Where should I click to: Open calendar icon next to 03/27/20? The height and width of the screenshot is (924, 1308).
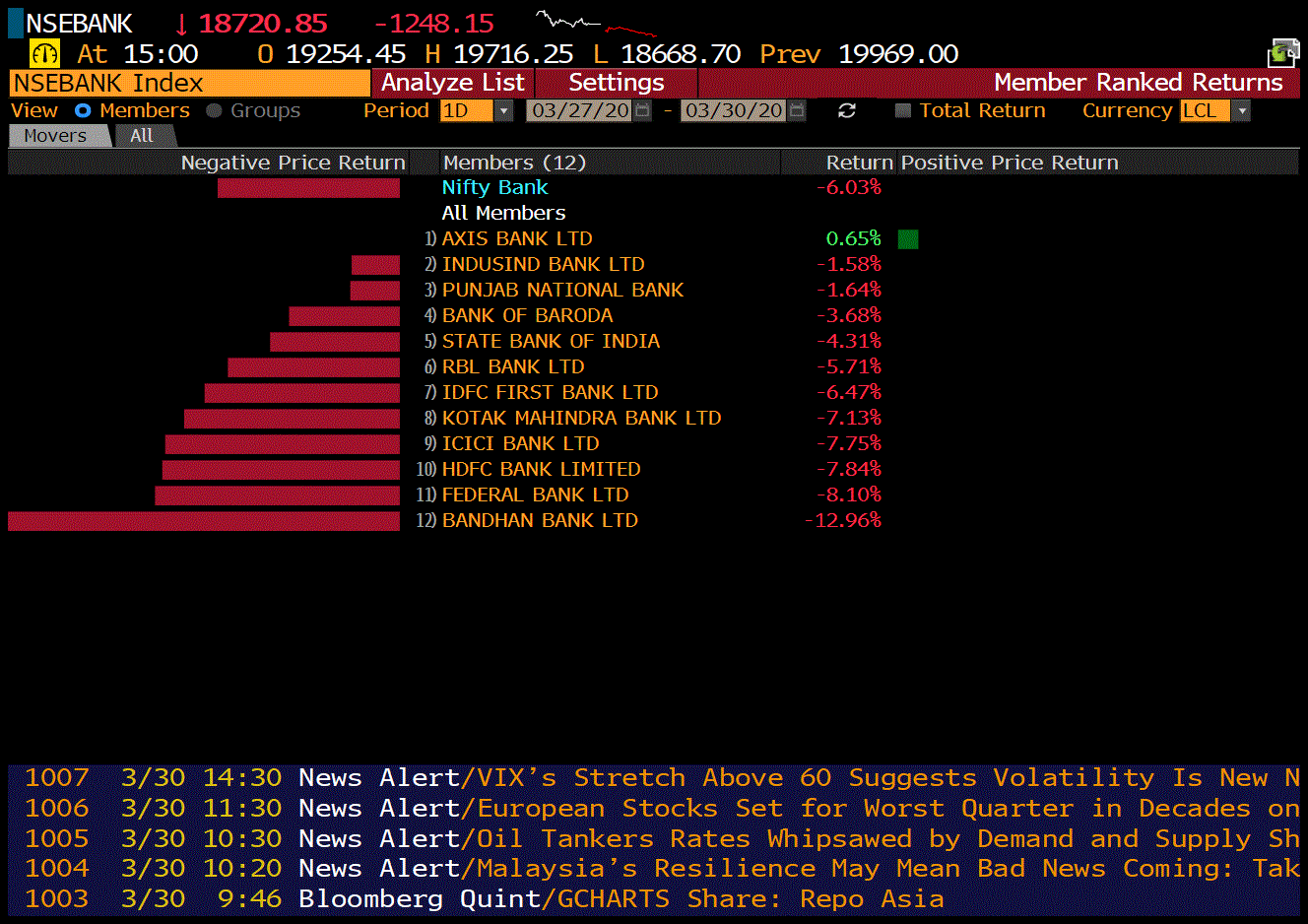click(642, 111)
